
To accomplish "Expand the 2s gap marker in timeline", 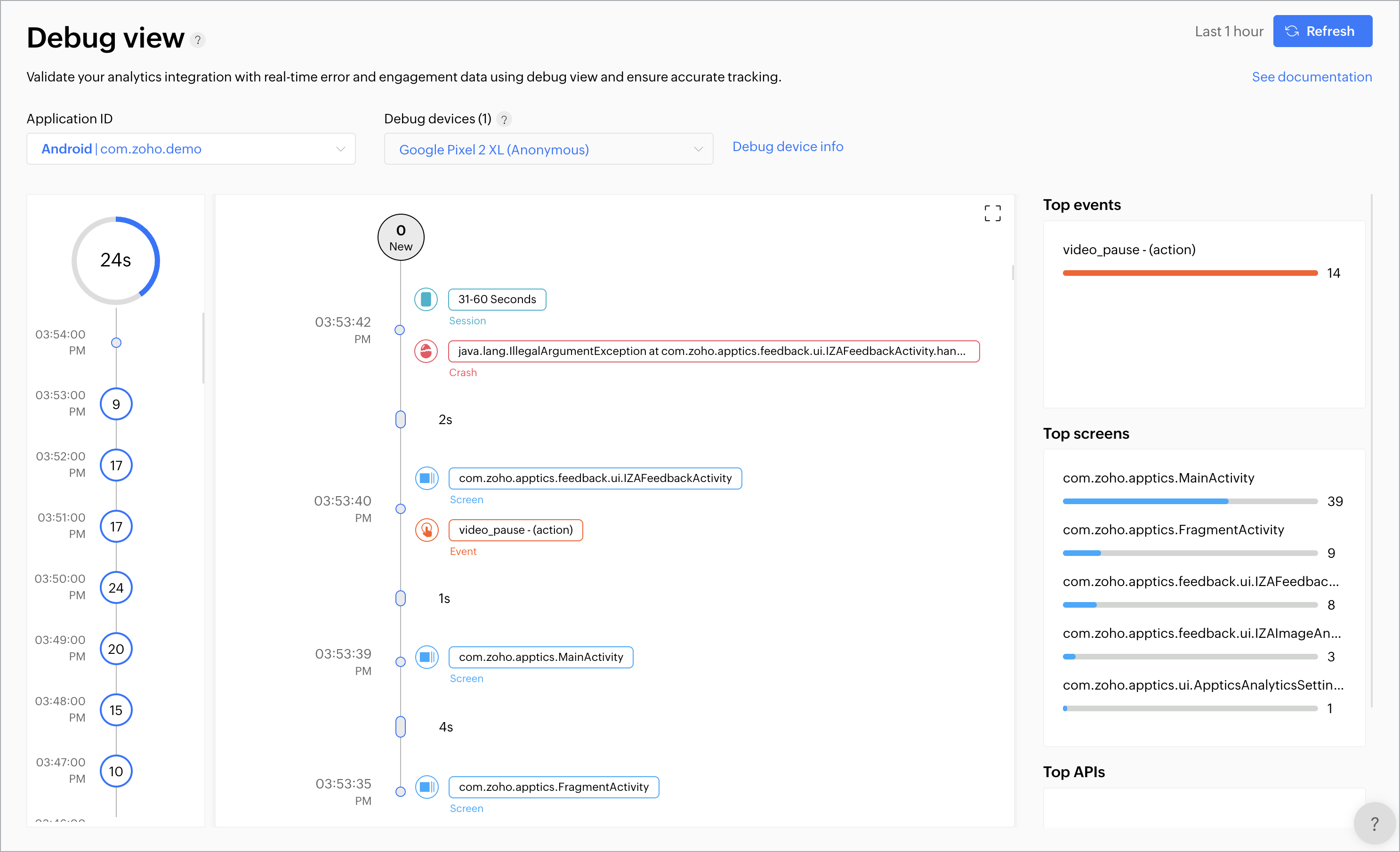I will tap(401, 420).
